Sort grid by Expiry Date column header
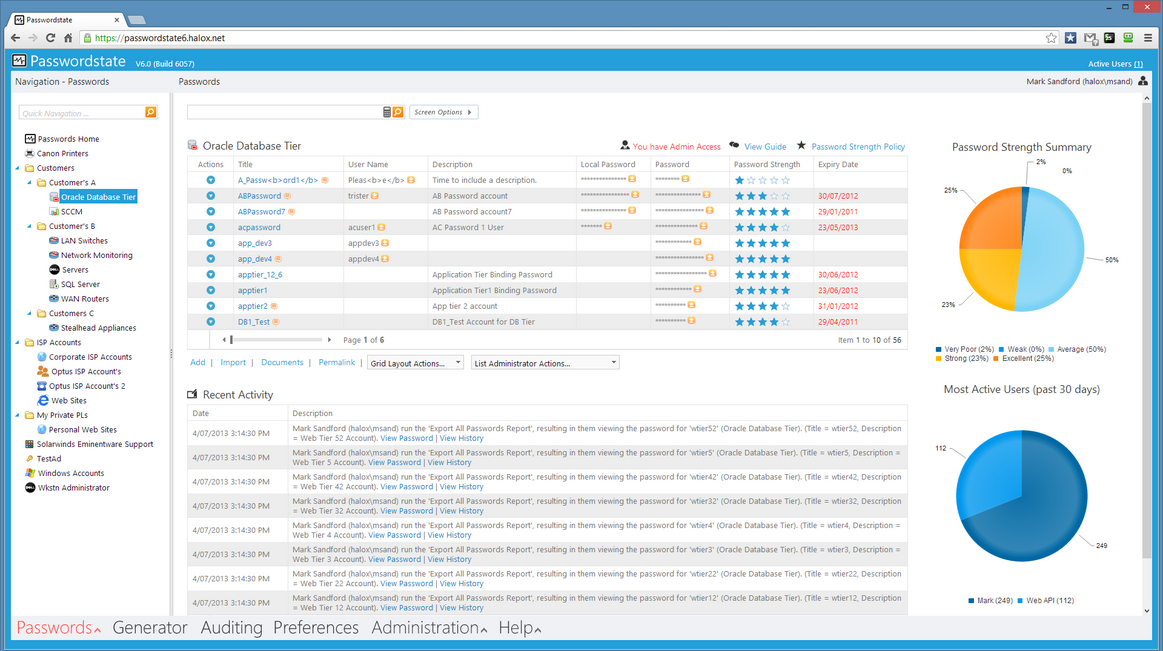 tap(837, 165)
